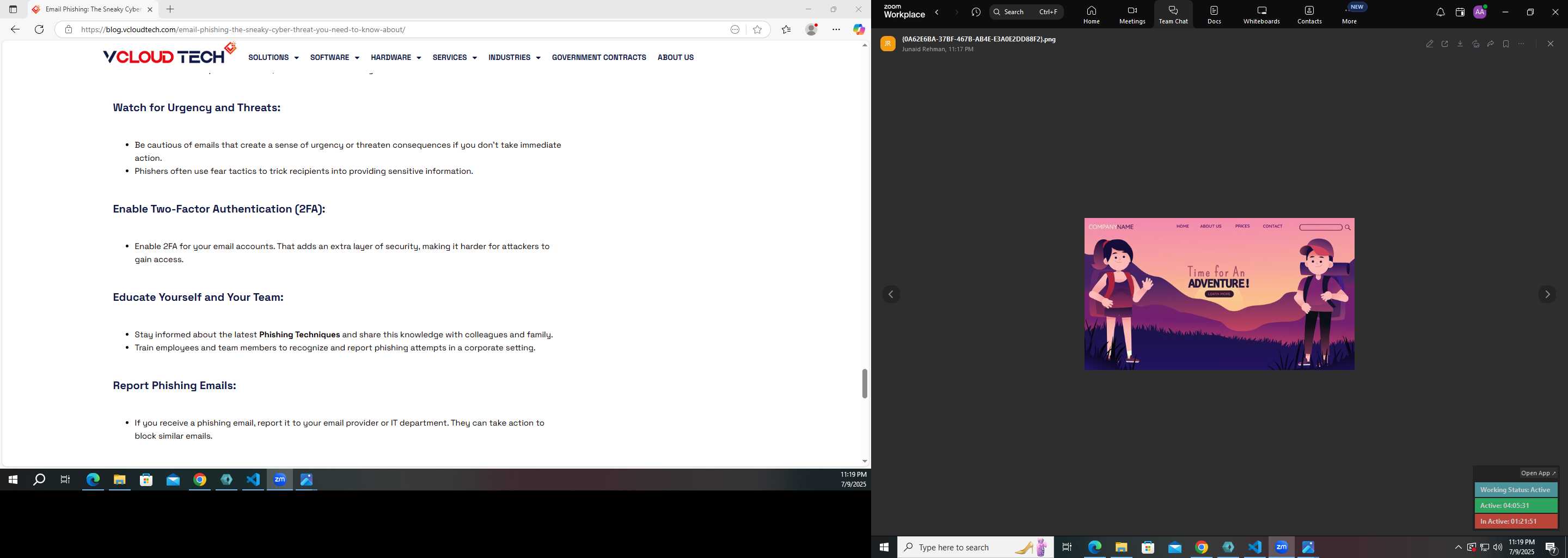The image size is (1568, 558).
Task: Open Copilot in Edge toolbar
Action: tap(859, 29)
